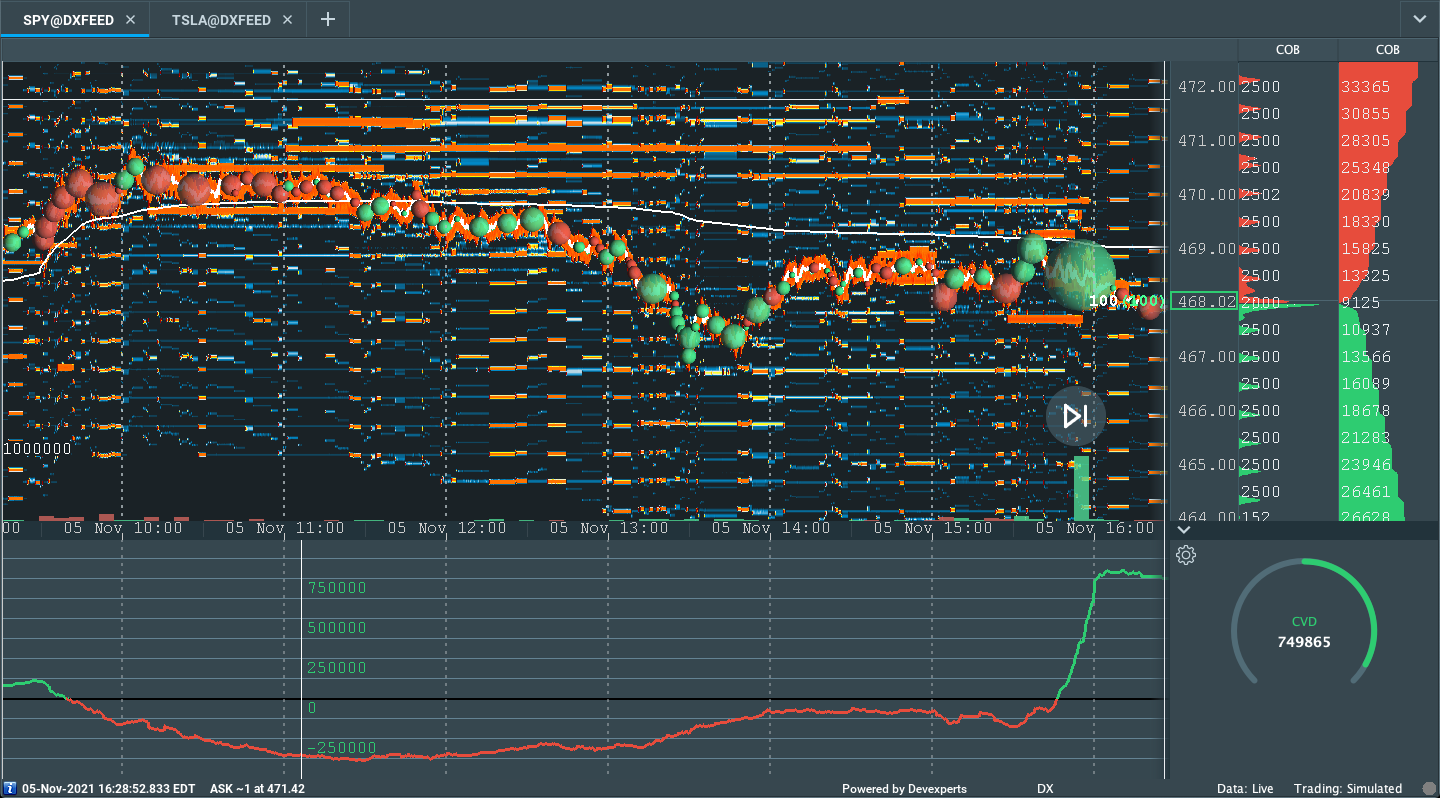
Task: Click the 465.00 price level label
Action: 1207,465
